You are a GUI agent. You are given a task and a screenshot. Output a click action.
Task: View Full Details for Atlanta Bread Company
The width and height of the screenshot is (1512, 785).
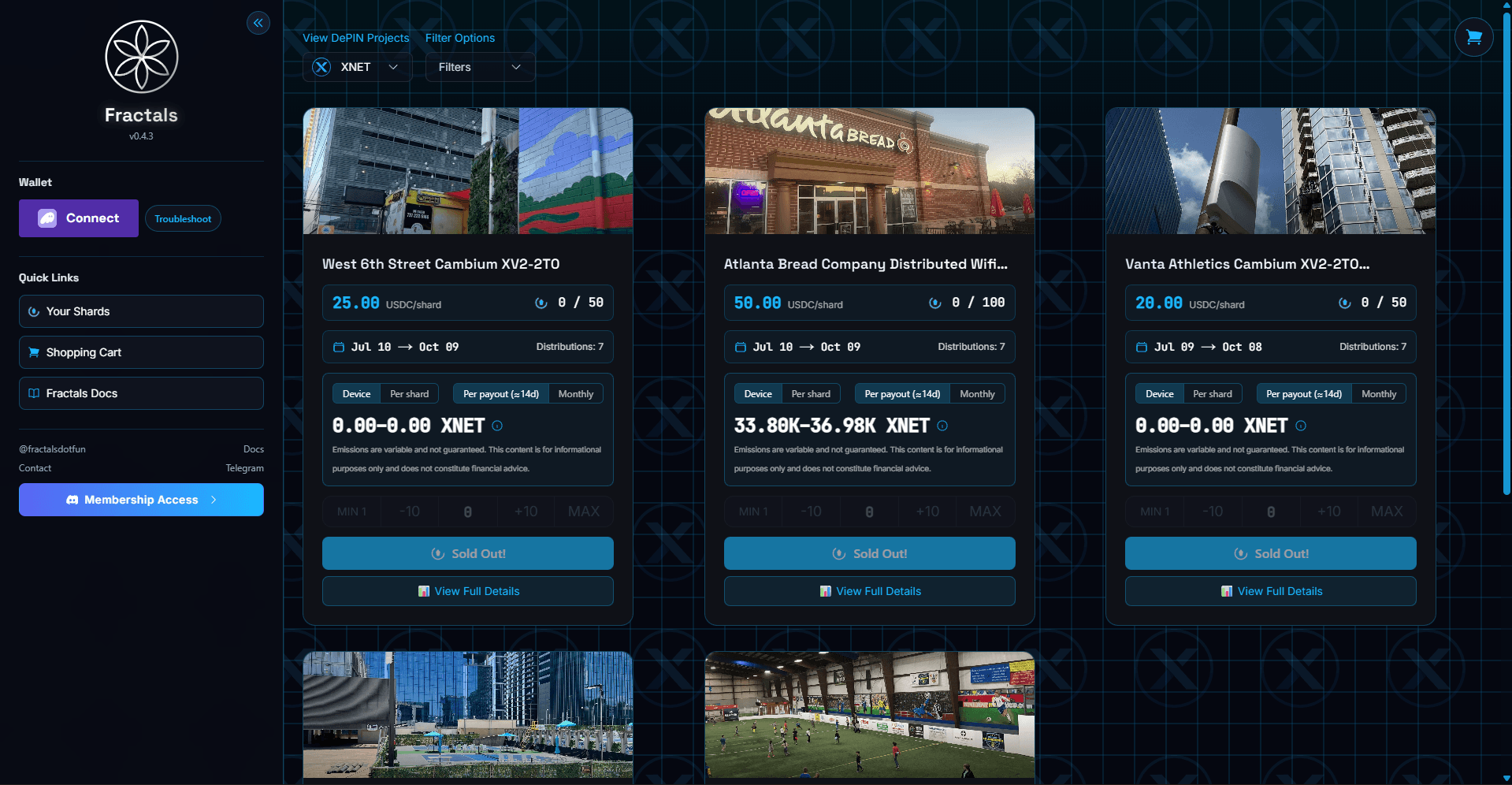click(870, 591)
